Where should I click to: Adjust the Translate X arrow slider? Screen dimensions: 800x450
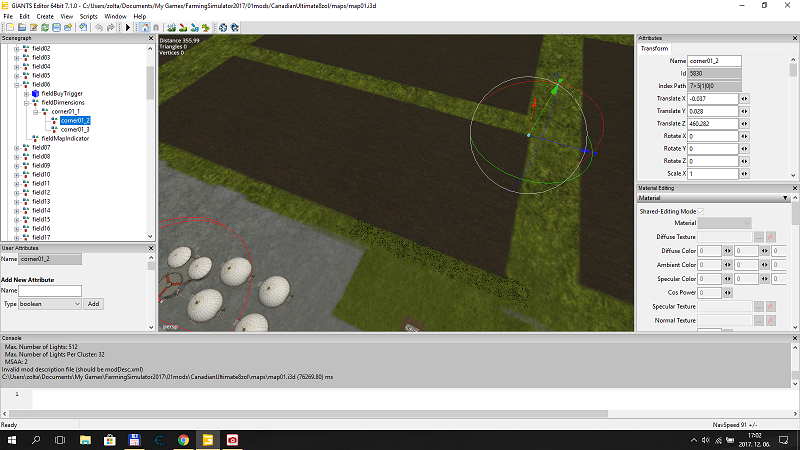click(x=744, y=98)
